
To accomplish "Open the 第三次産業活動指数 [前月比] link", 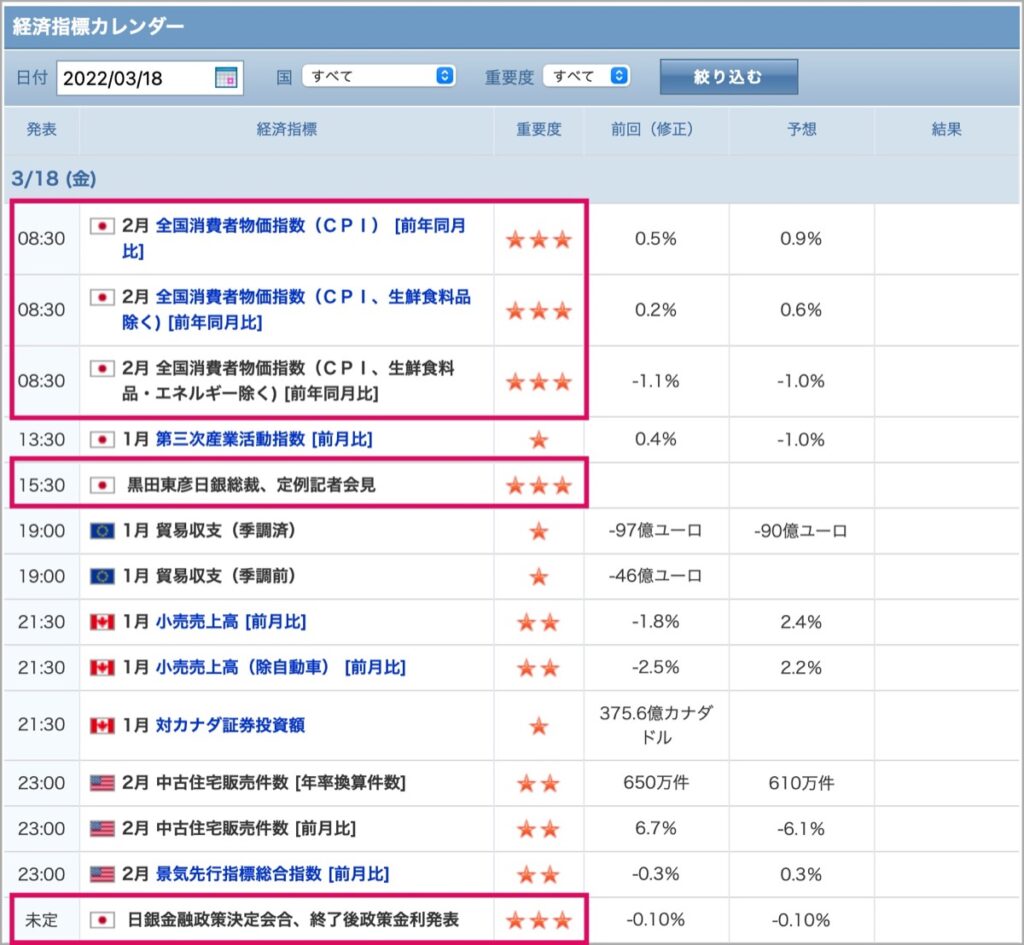I will (264, 440).
